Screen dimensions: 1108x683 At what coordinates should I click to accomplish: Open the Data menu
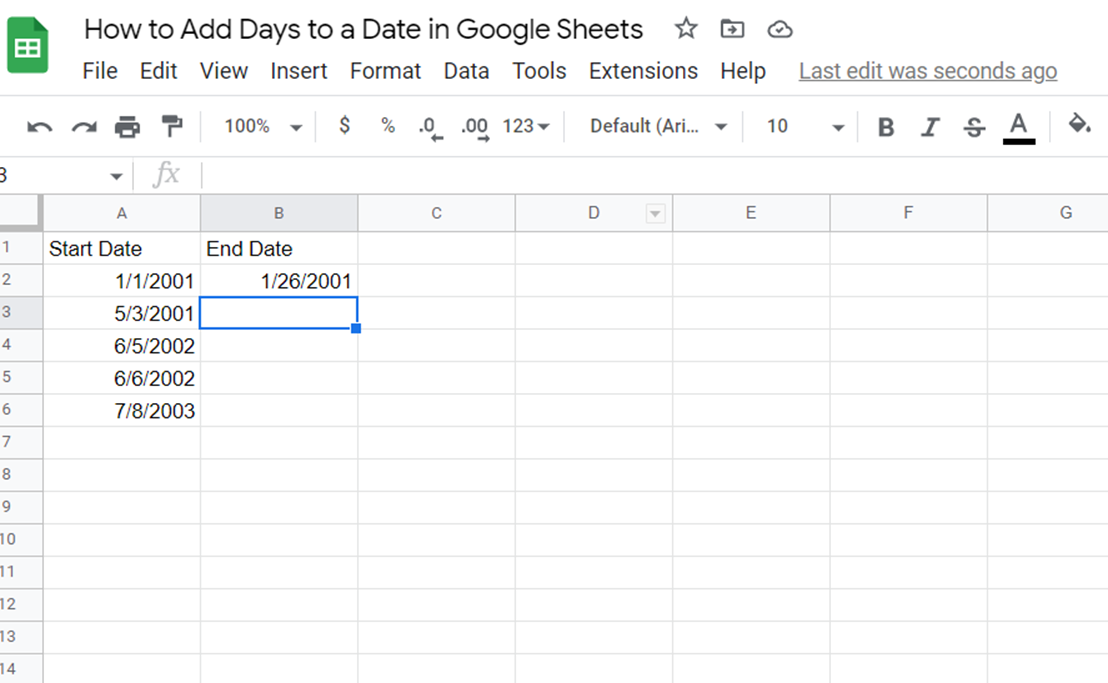[466, 71]
